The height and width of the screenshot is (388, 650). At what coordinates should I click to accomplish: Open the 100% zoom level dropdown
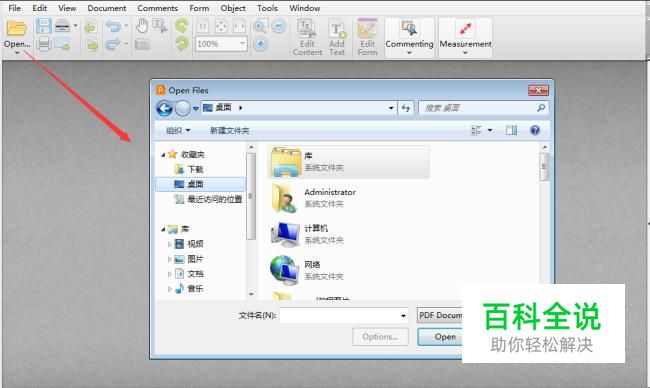(x=242, y=44)
